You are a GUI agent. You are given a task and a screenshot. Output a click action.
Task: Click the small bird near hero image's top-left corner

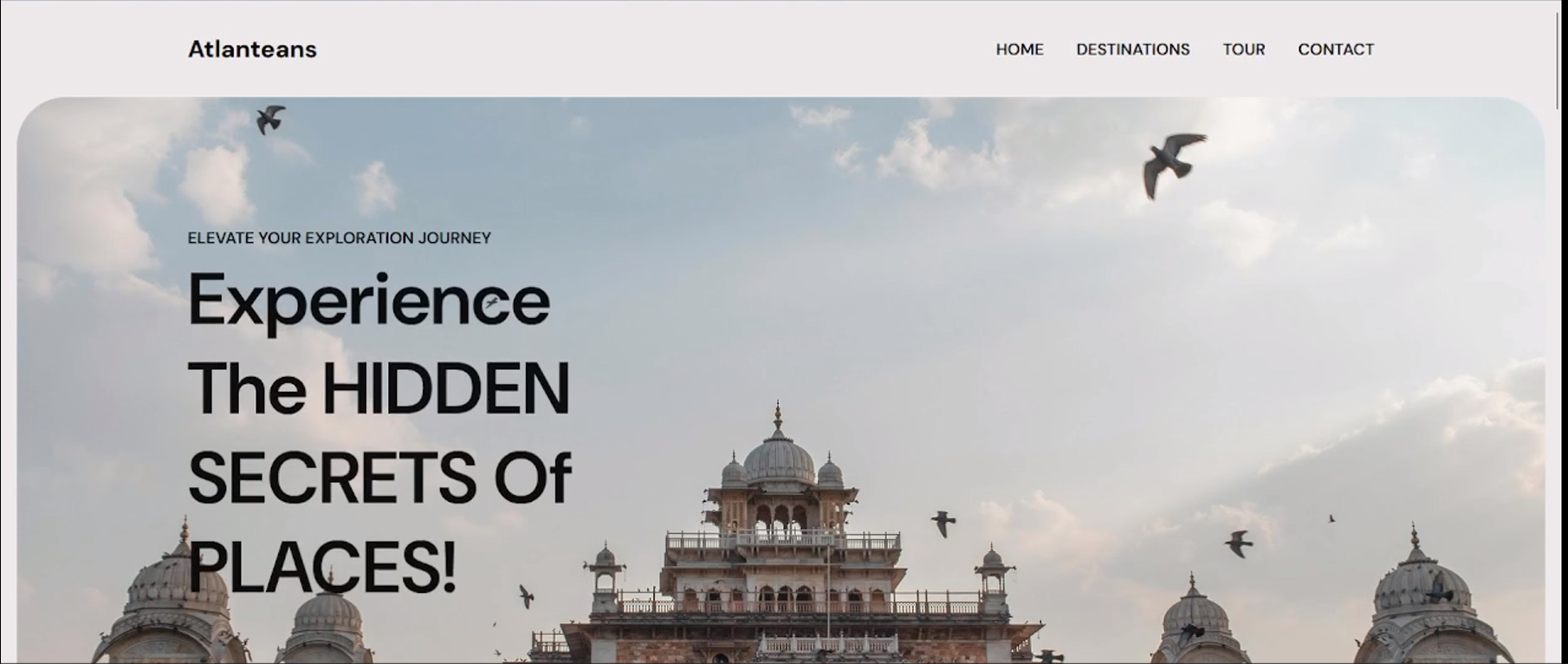270,119
